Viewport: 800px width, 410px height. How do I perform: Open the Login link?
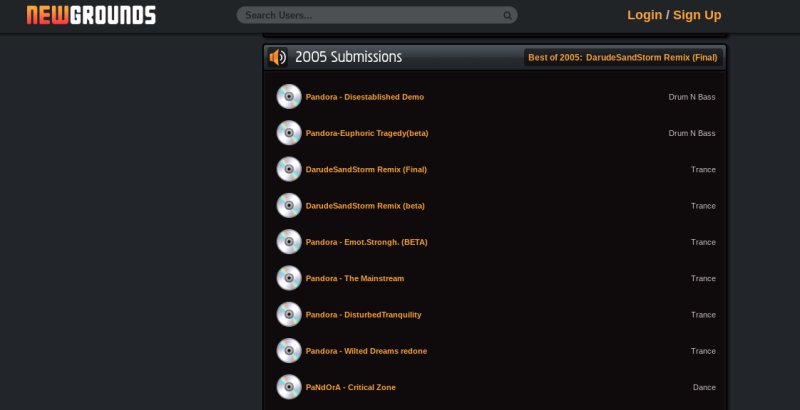point(644,15)
